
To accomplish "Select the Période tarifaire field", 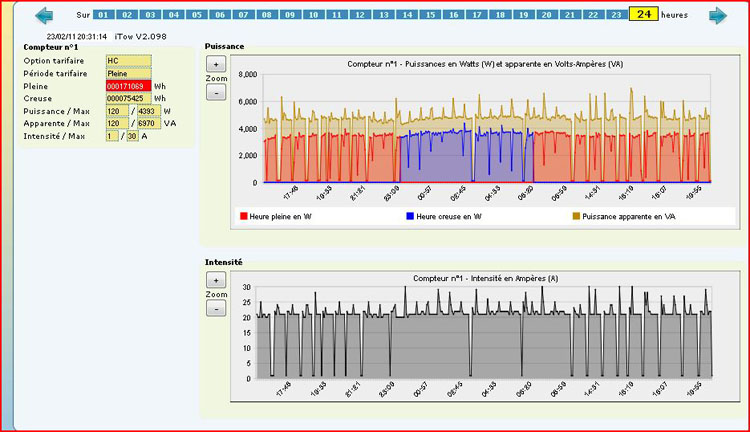I will tap(128, 74).
